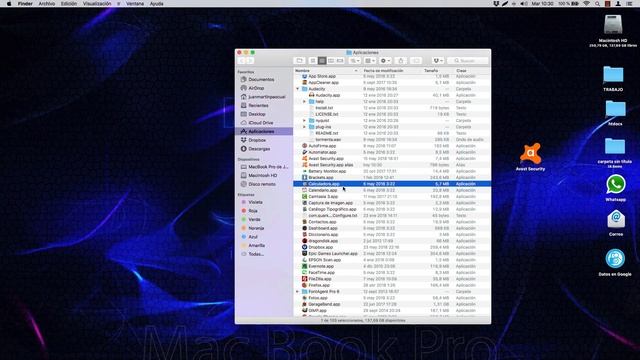
Task: Open the gear action menu
Action: coord(385,61)
